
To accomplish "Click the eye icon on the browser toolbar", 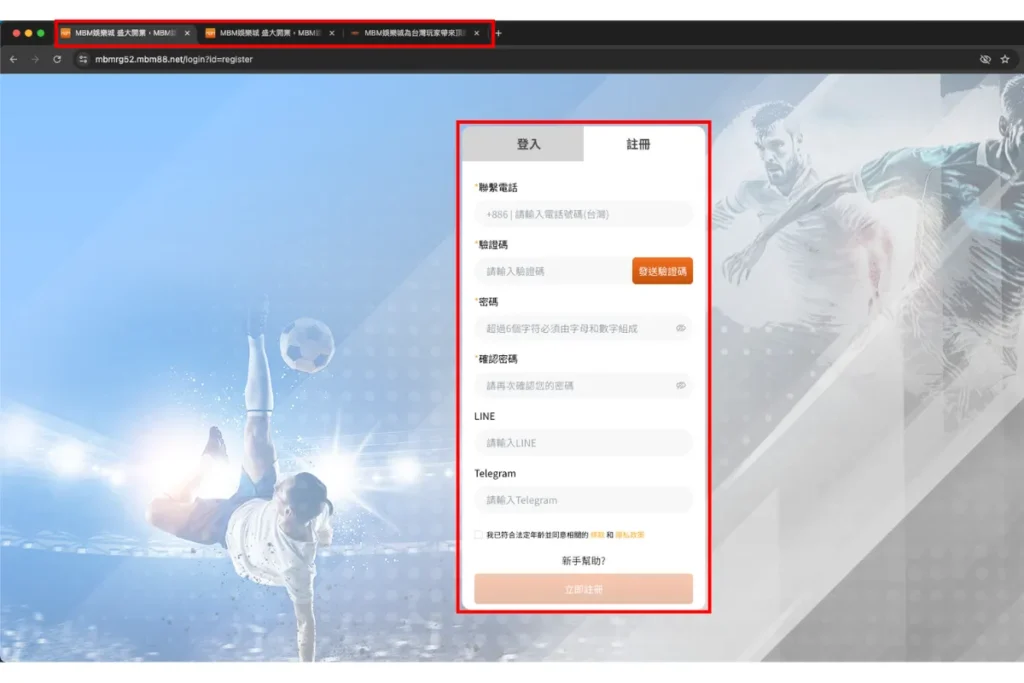I will click(985, 59).
